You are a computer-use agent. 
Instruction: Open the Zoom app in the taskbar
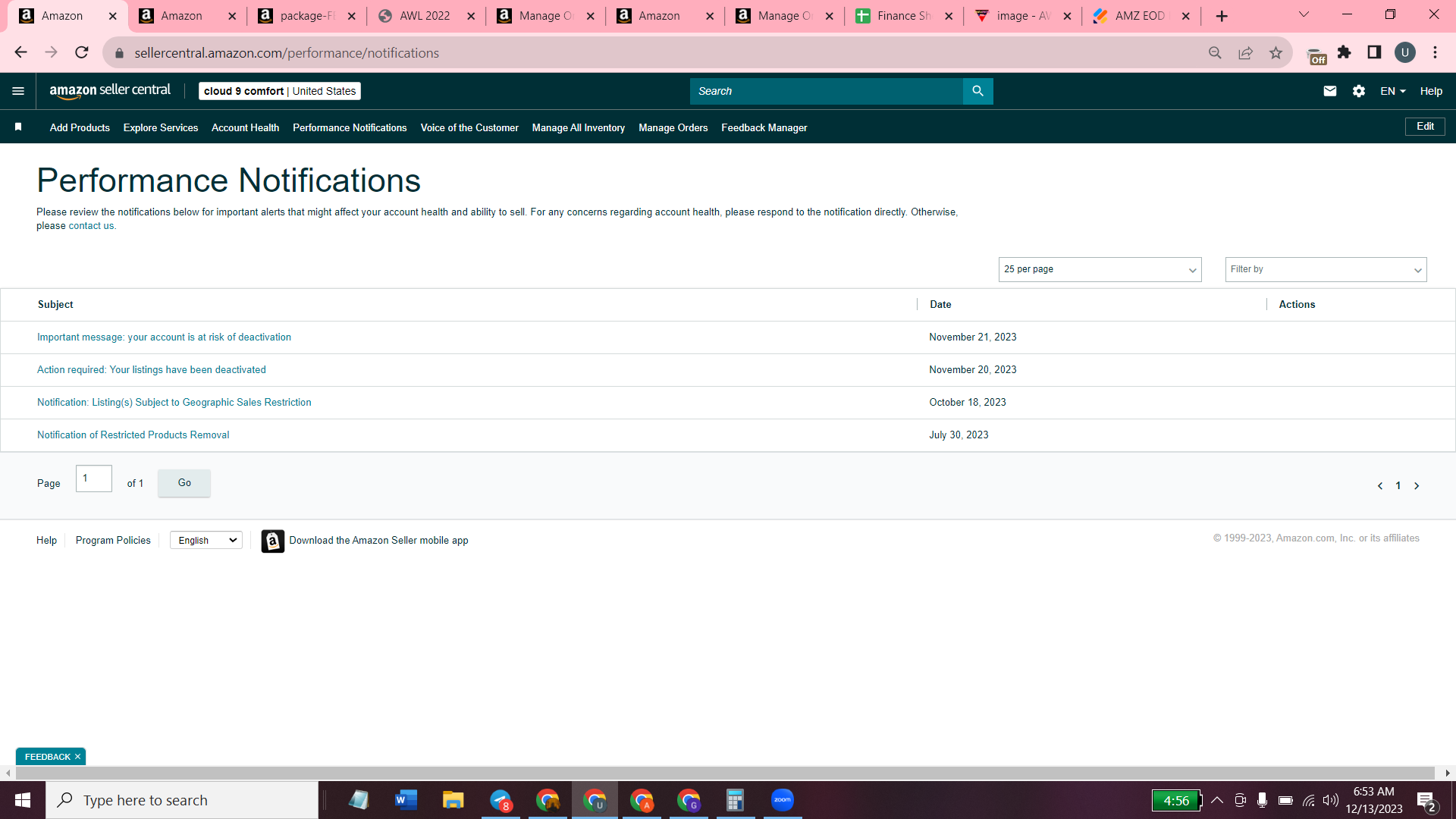point(782,800)
